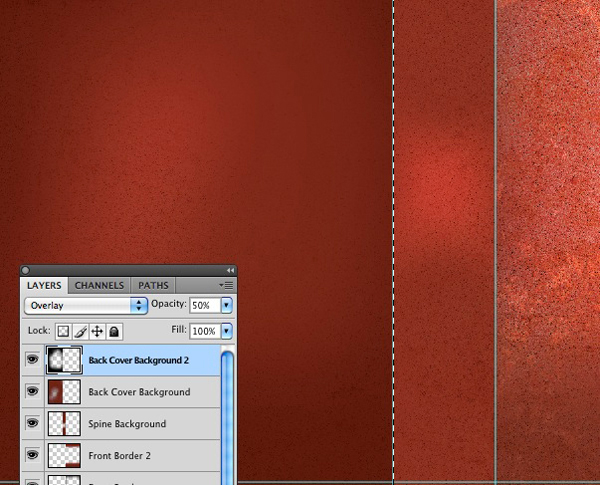Select Spine Background layer thumbnail
This screenshot has width=600, height=485.
(x=64, y=423)
